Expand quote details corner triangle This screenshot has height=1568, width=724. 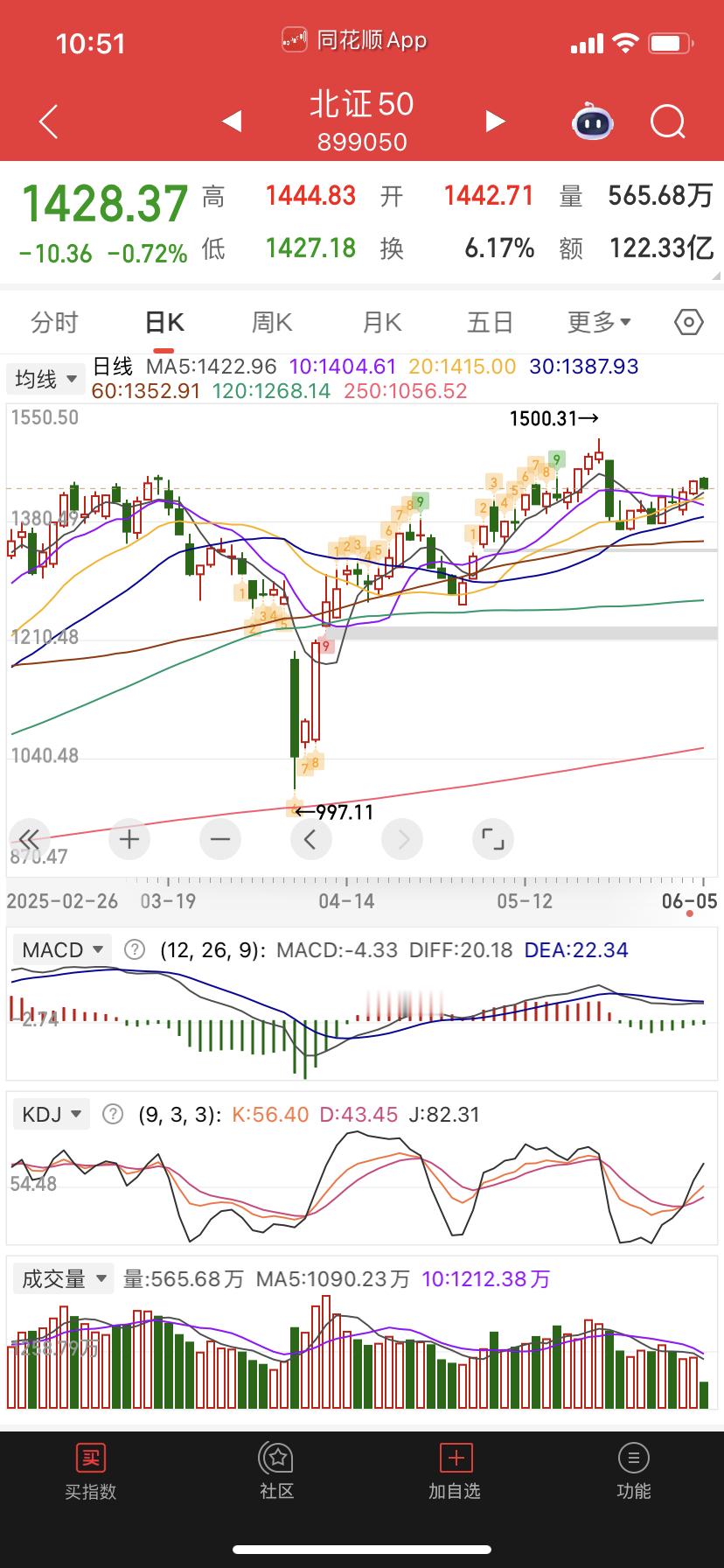click(x=715, y=276)
